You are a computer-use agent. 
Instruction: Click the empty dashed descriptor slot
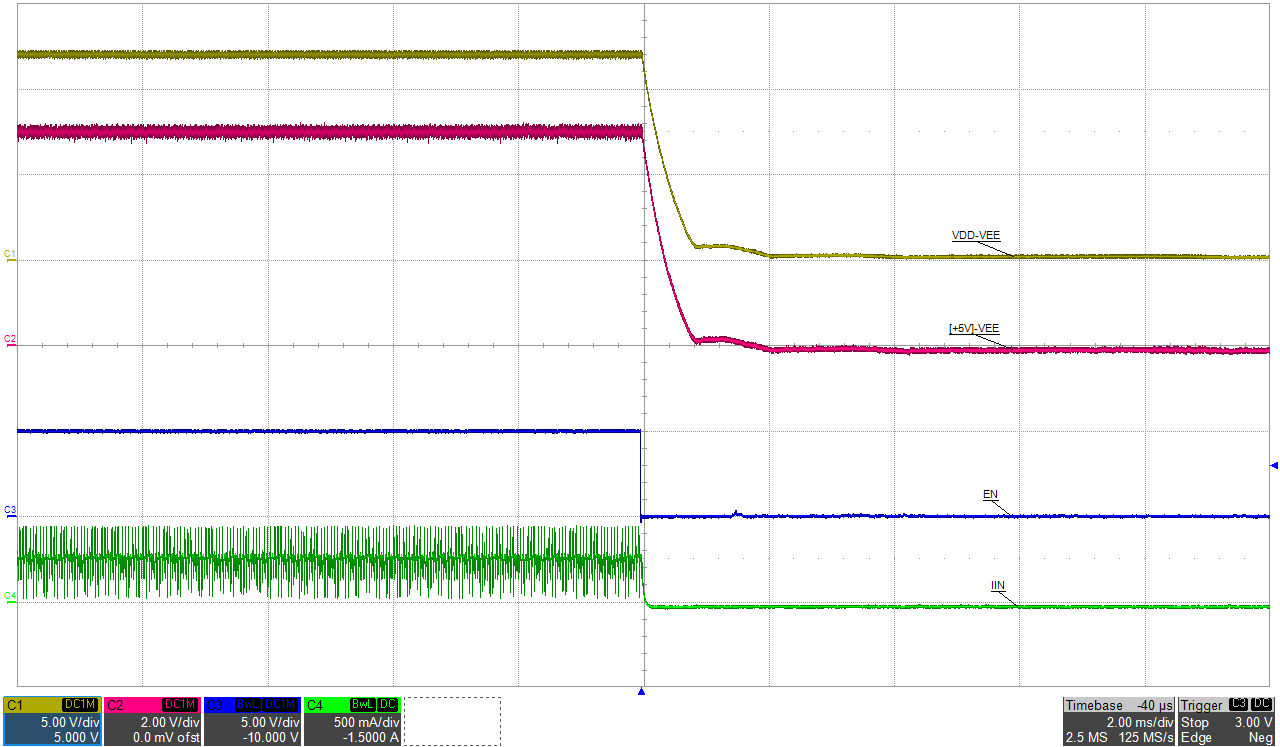click(x=452, y=721)
